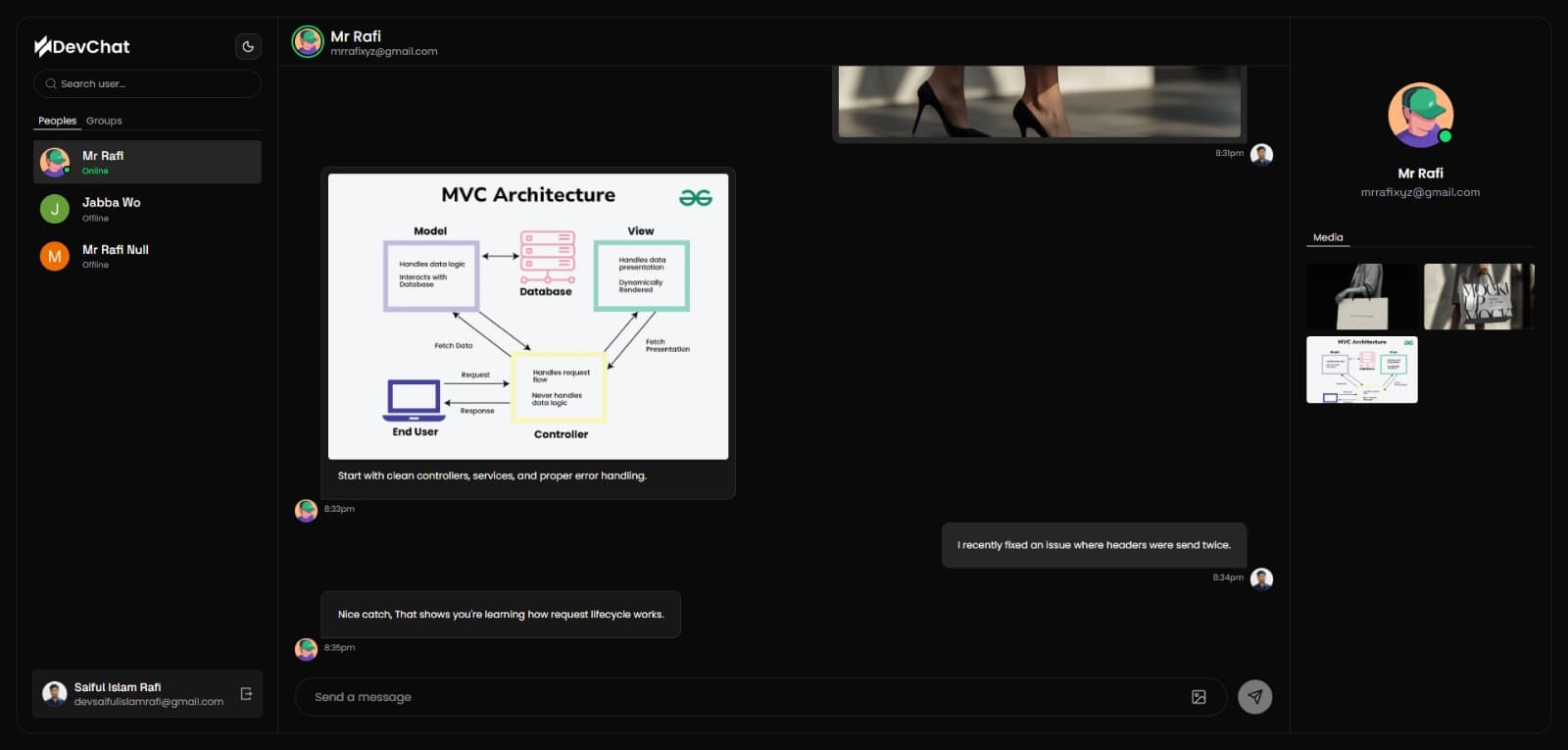Open the Jabba Wo conversation

click(147, 209)
